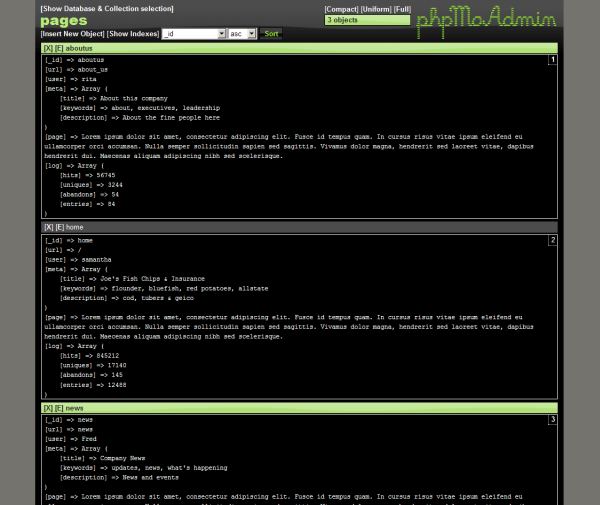Viewport: 600px width, 505px height.
Task: Delete the news object with [X]
Action: point(48,408)
